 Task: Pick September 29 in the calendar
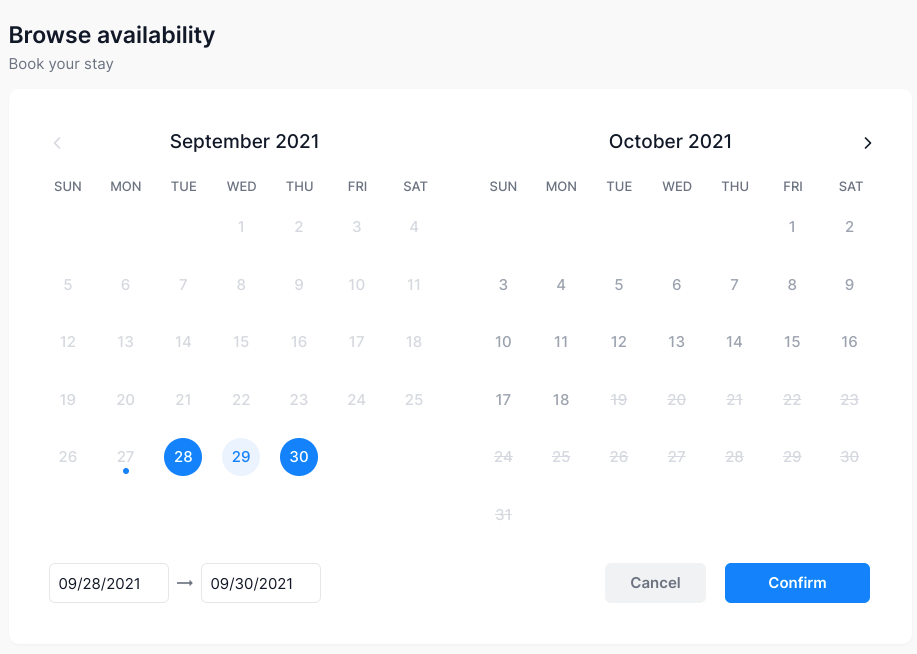coord(241,457)
